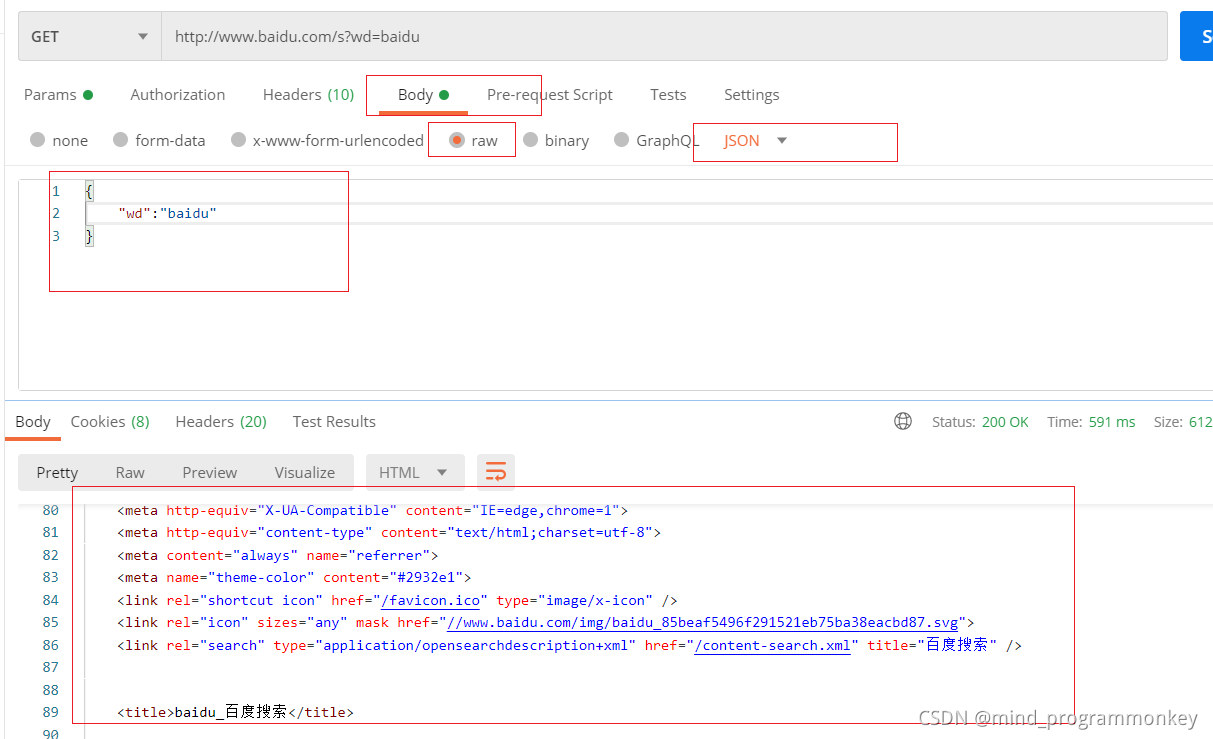Click the content-type meta line 81
1213x739 pixels.
click(388, 532)
